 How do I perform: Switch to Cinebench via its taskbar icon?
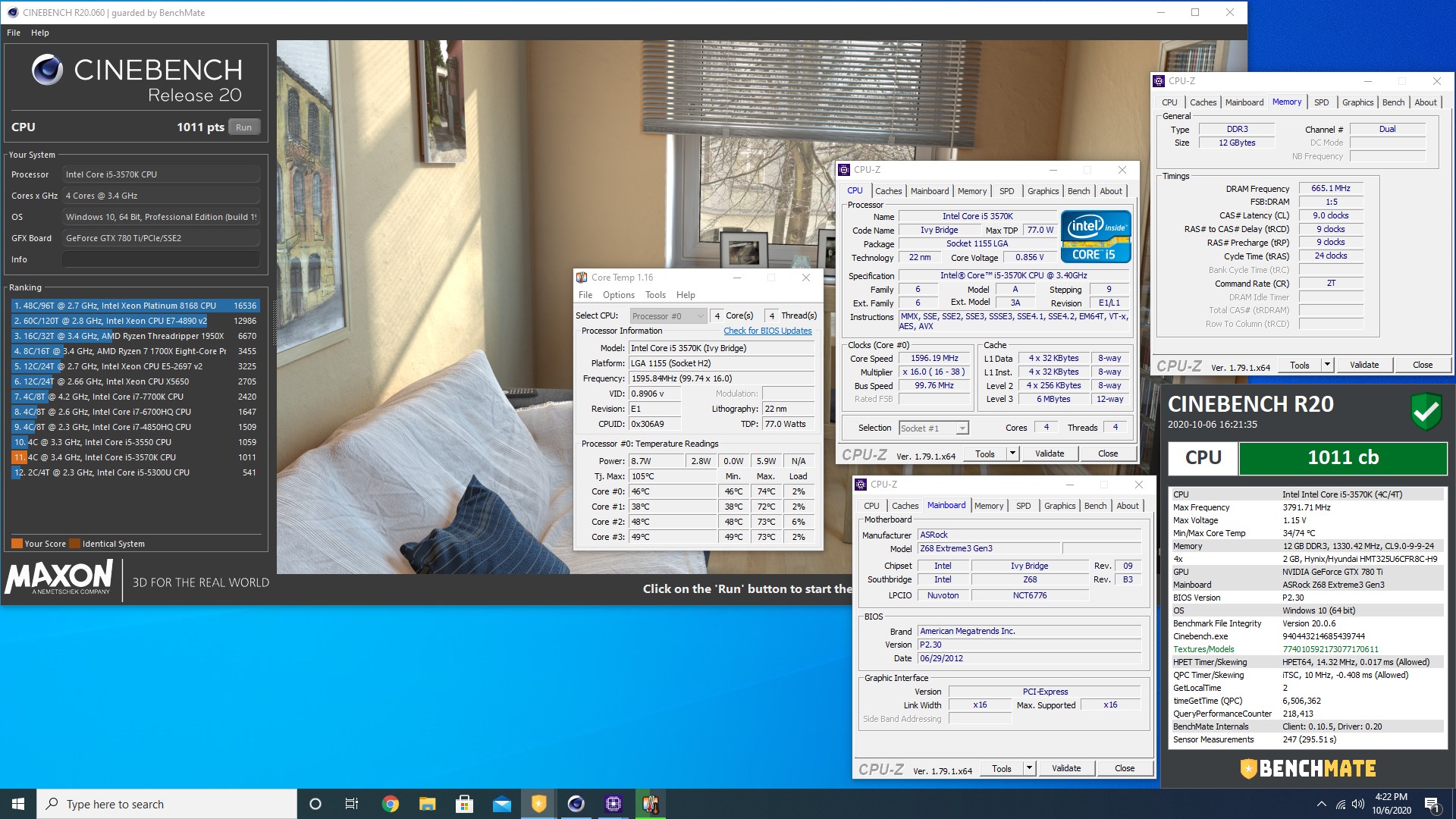tap(576, 804)
